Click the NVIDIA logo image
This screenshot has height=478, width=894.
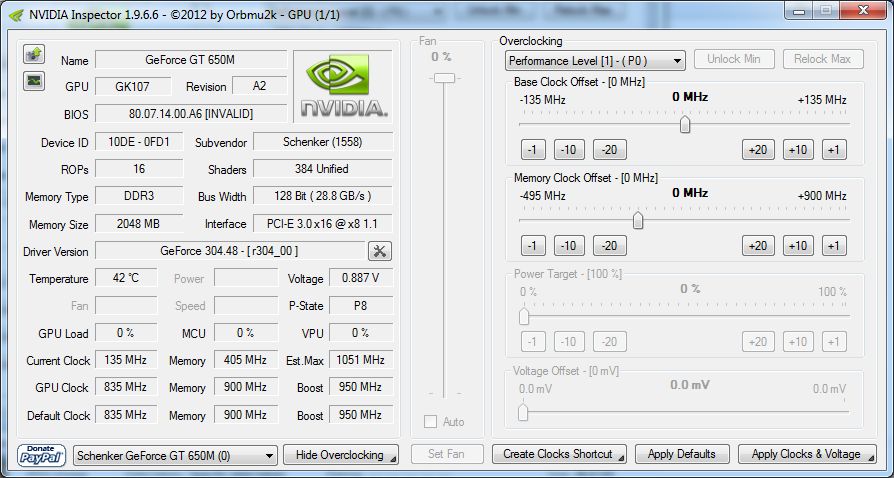coord(343,86)
